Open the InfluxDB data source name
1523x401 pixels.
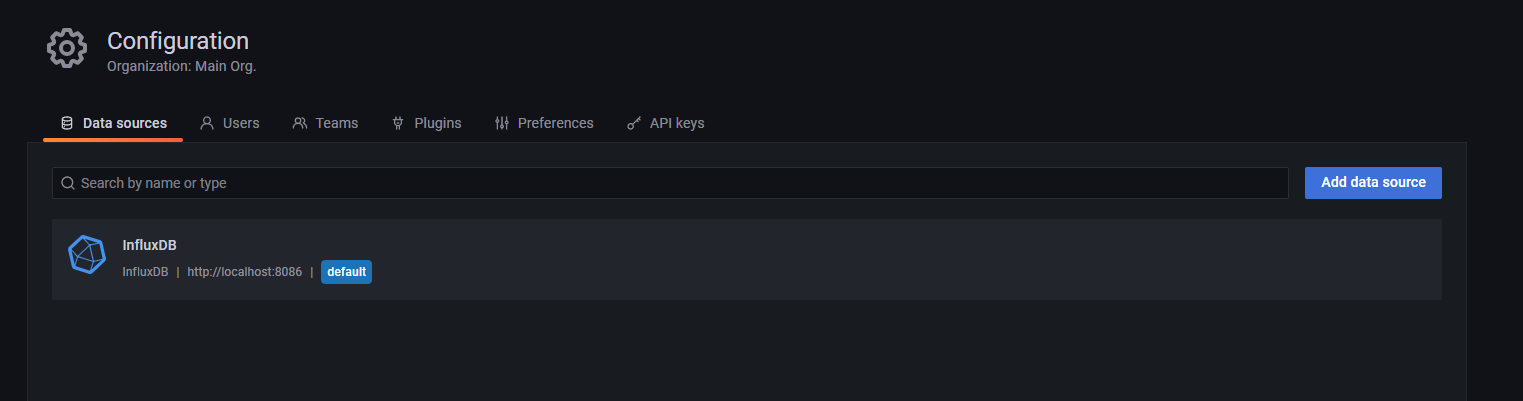coord(149,245)
